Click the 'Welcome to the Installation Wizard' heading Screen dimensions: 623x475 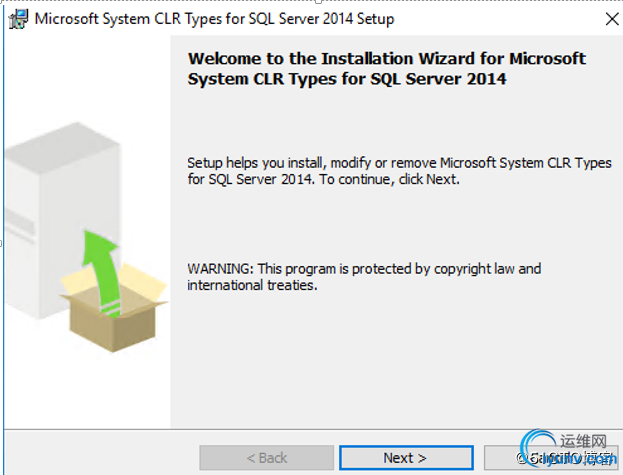tap(387, 69)
